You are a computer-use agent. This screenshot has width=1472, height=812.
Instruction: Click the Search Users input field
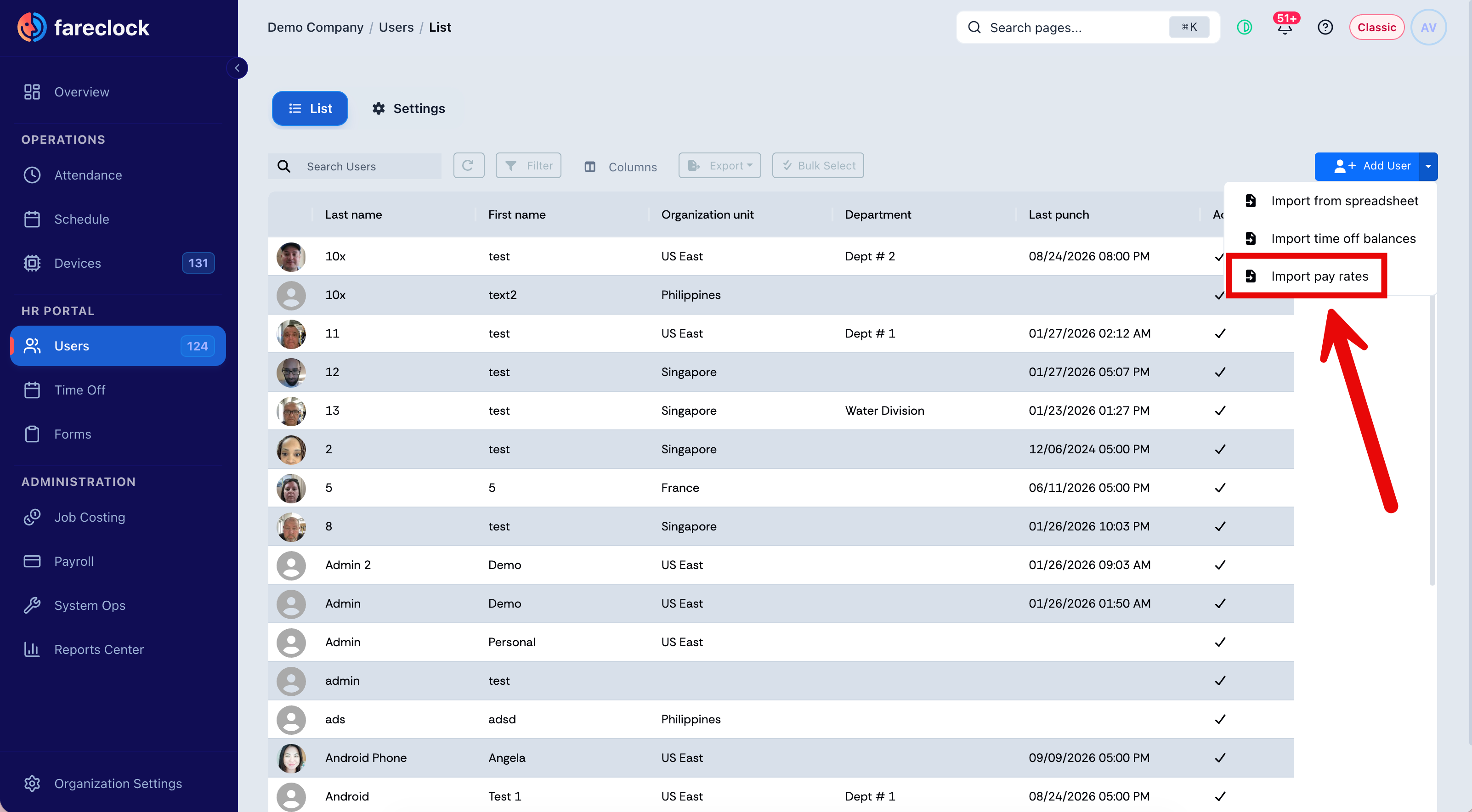(355, 166)
